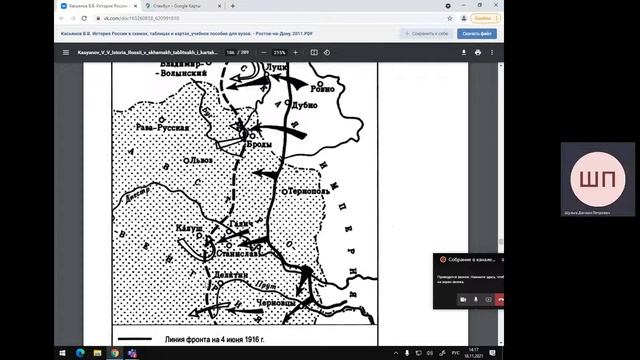Click the share screen icon in meeting popup
Viewport: 640px width, 360px height.
click(488, 300)
